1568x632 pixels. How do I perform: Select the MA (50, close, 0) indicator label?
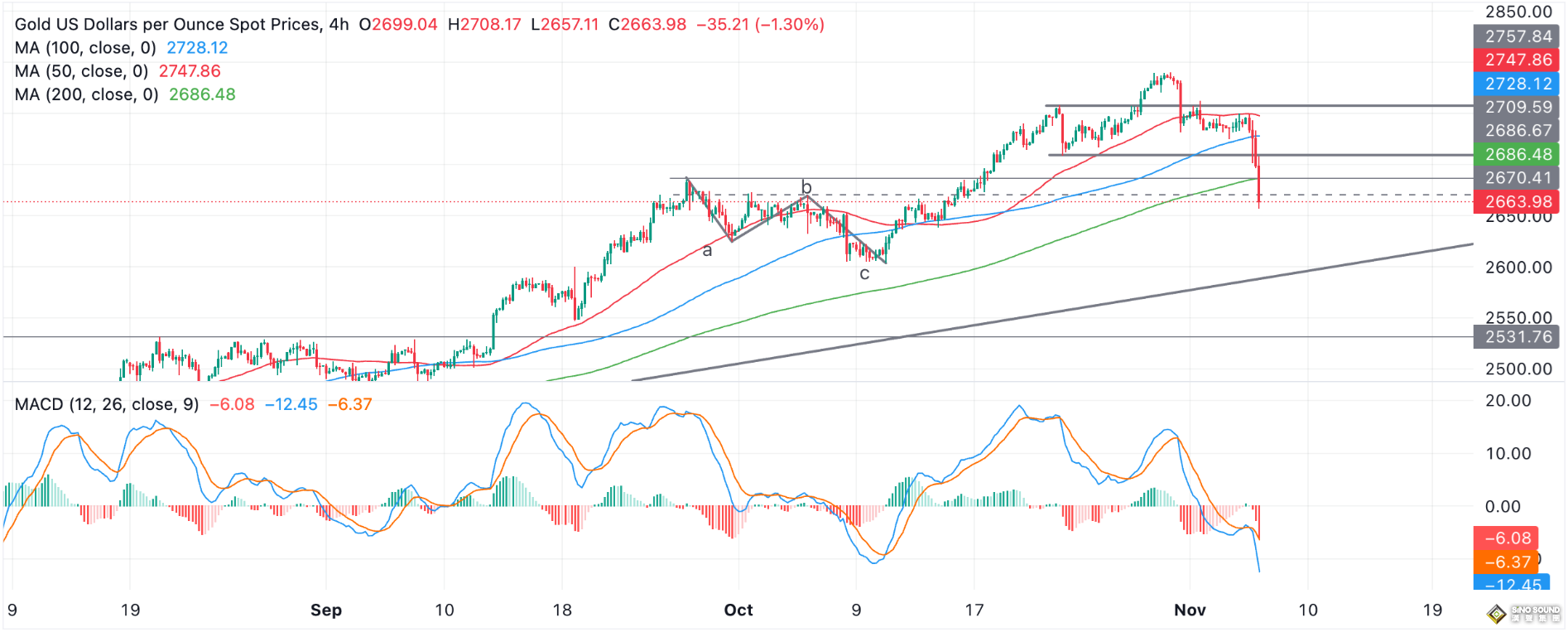coord(81,71)
